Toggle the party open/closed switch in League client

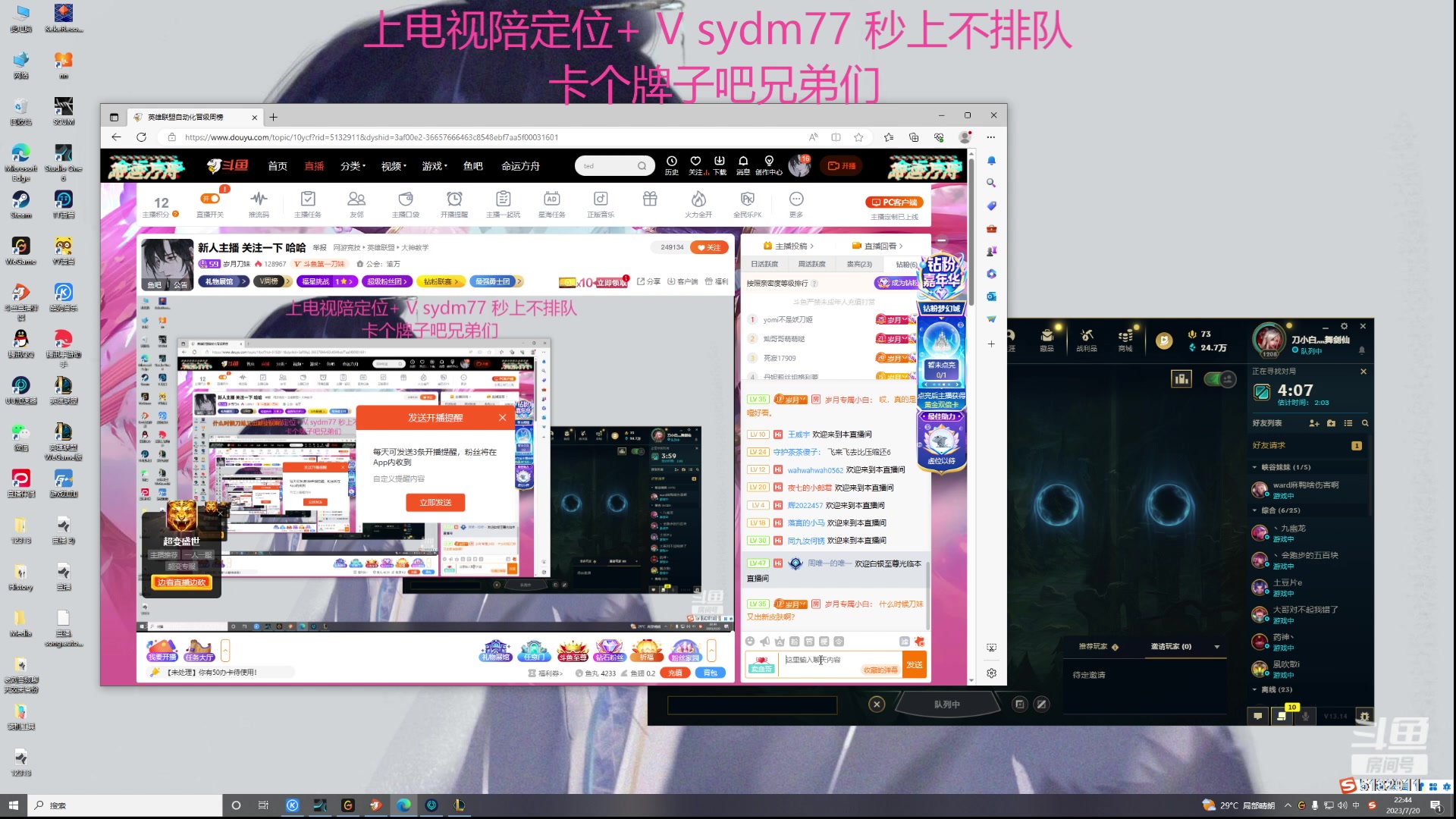point(1220,378)
